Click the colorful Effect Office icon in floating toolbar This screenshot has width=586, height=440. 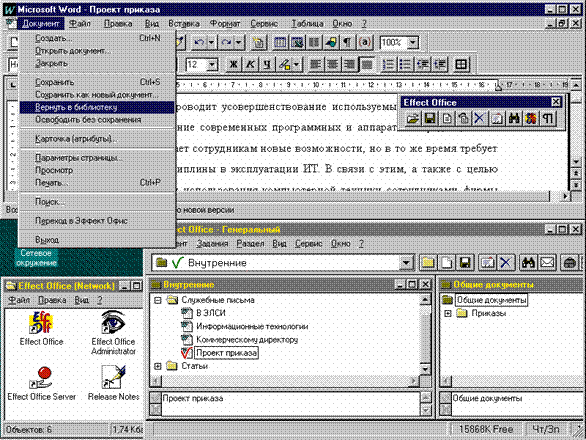pos(531,119)
